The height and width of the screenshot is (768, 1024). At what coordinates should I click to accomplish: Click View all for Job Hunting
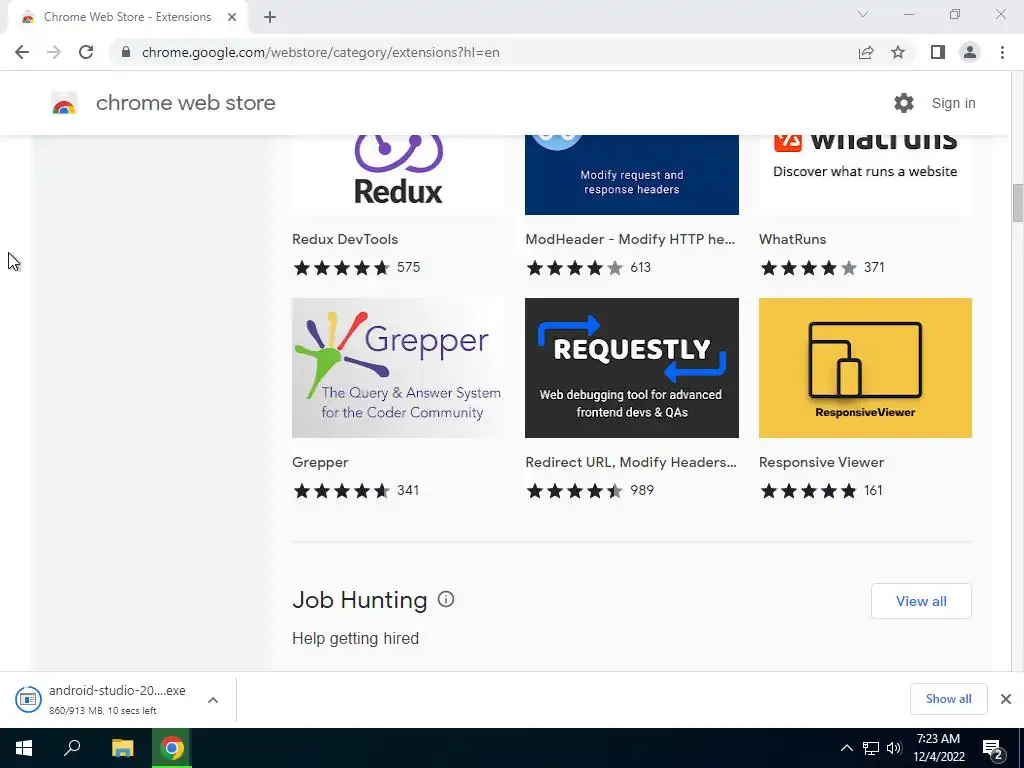coord(921,601)
